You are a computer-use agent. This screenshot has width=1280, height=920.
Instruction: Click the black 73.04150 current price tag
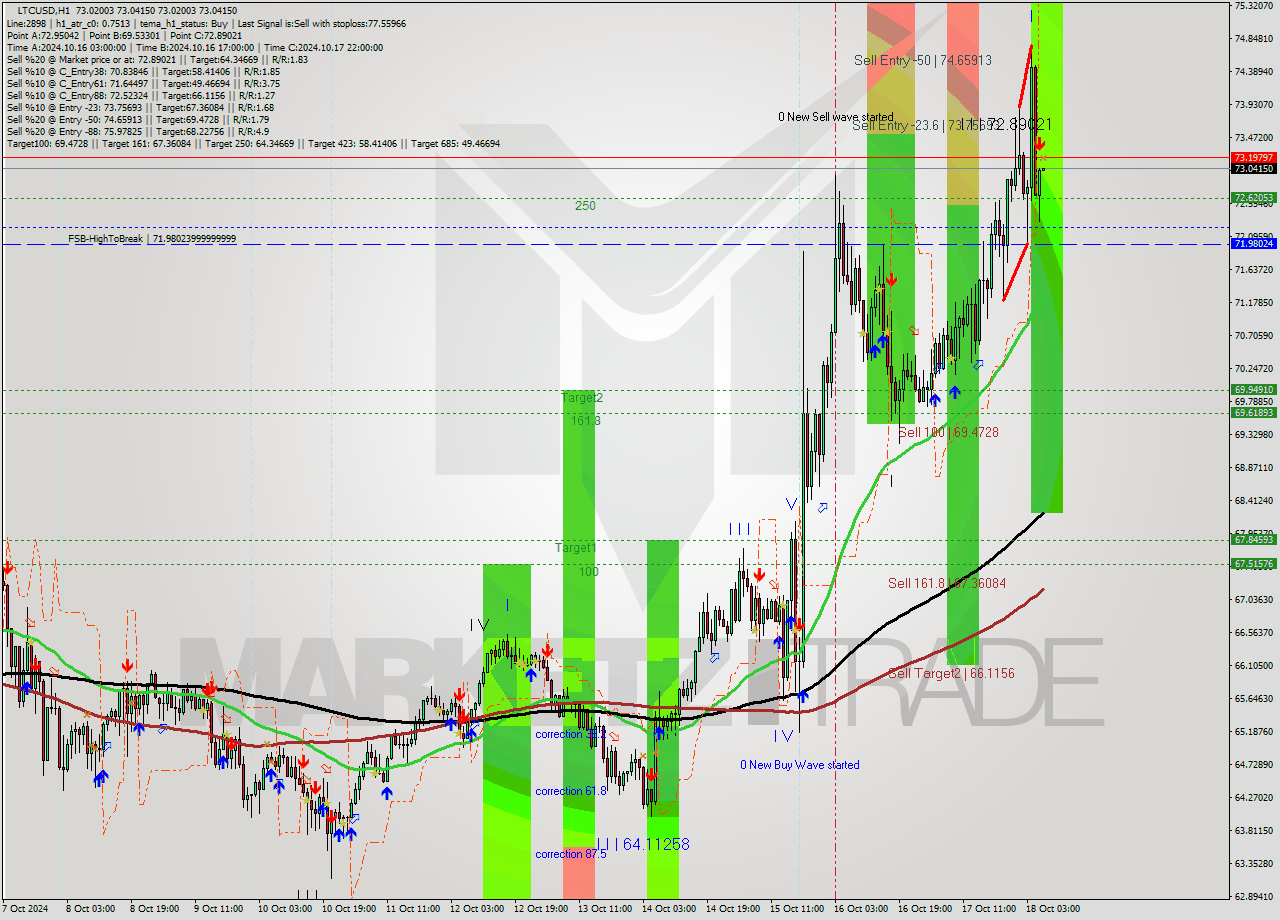point(1253,169)
